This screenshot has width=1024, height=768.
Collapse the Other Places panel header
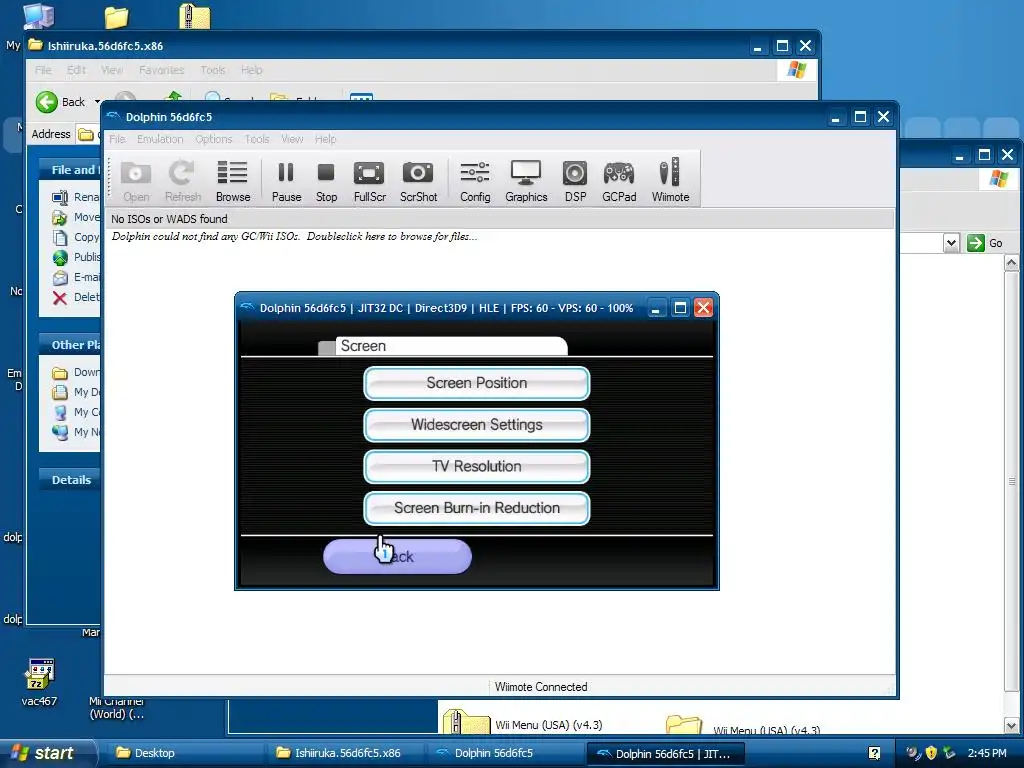tap(70, 345)
